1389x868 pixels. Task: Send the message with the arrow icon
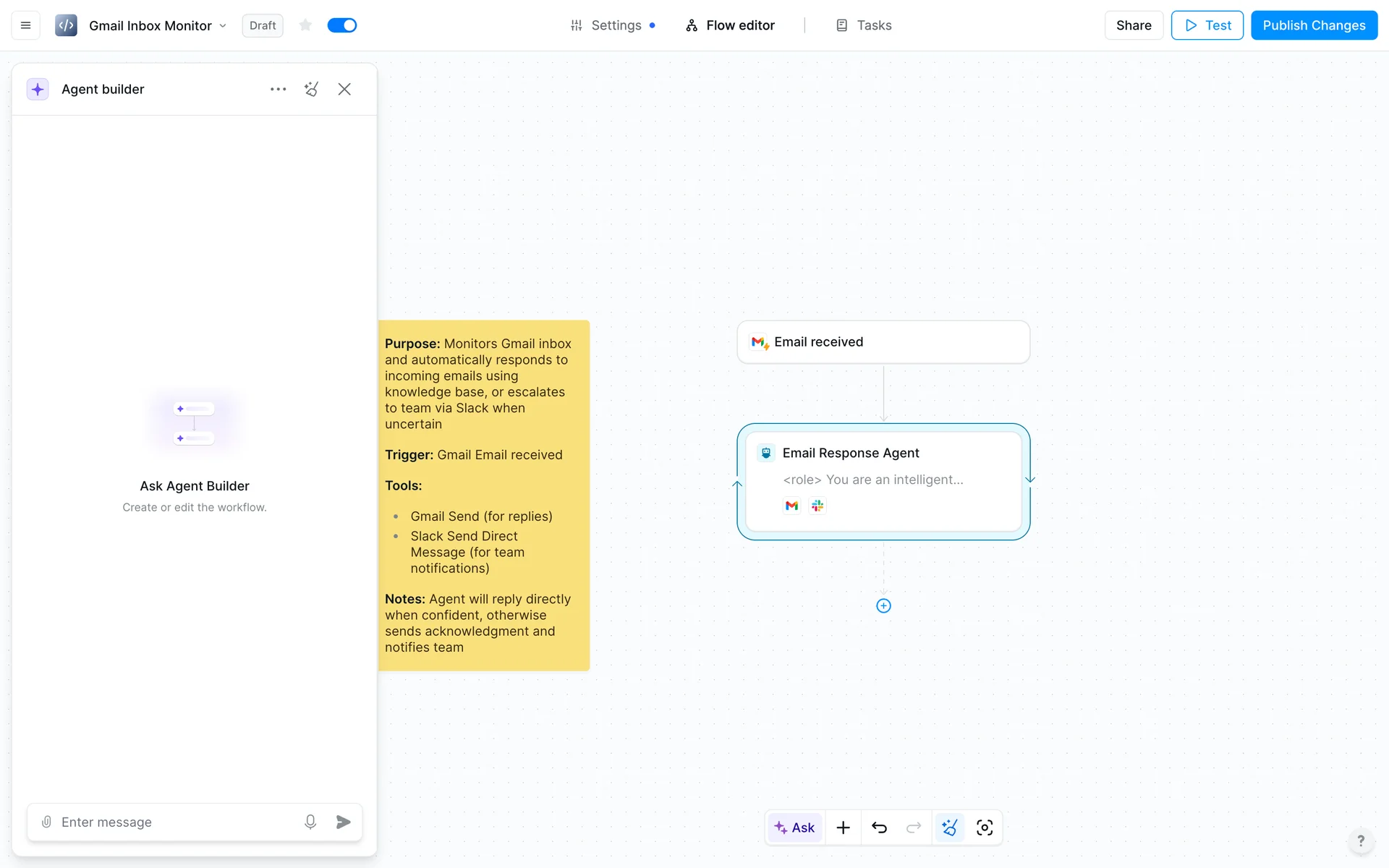coord(344,822)
